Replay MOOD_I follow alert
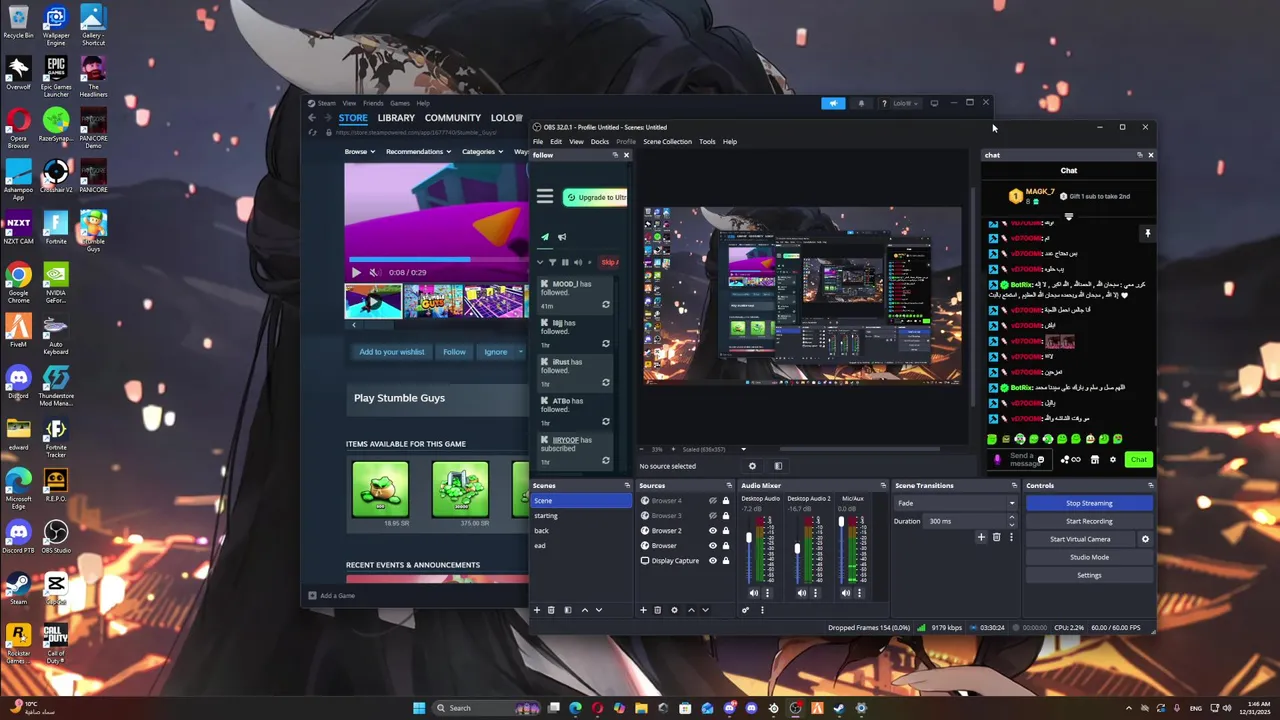This screenshot has width=1280, height=720. pyautogui.click(x=605, y=305)
